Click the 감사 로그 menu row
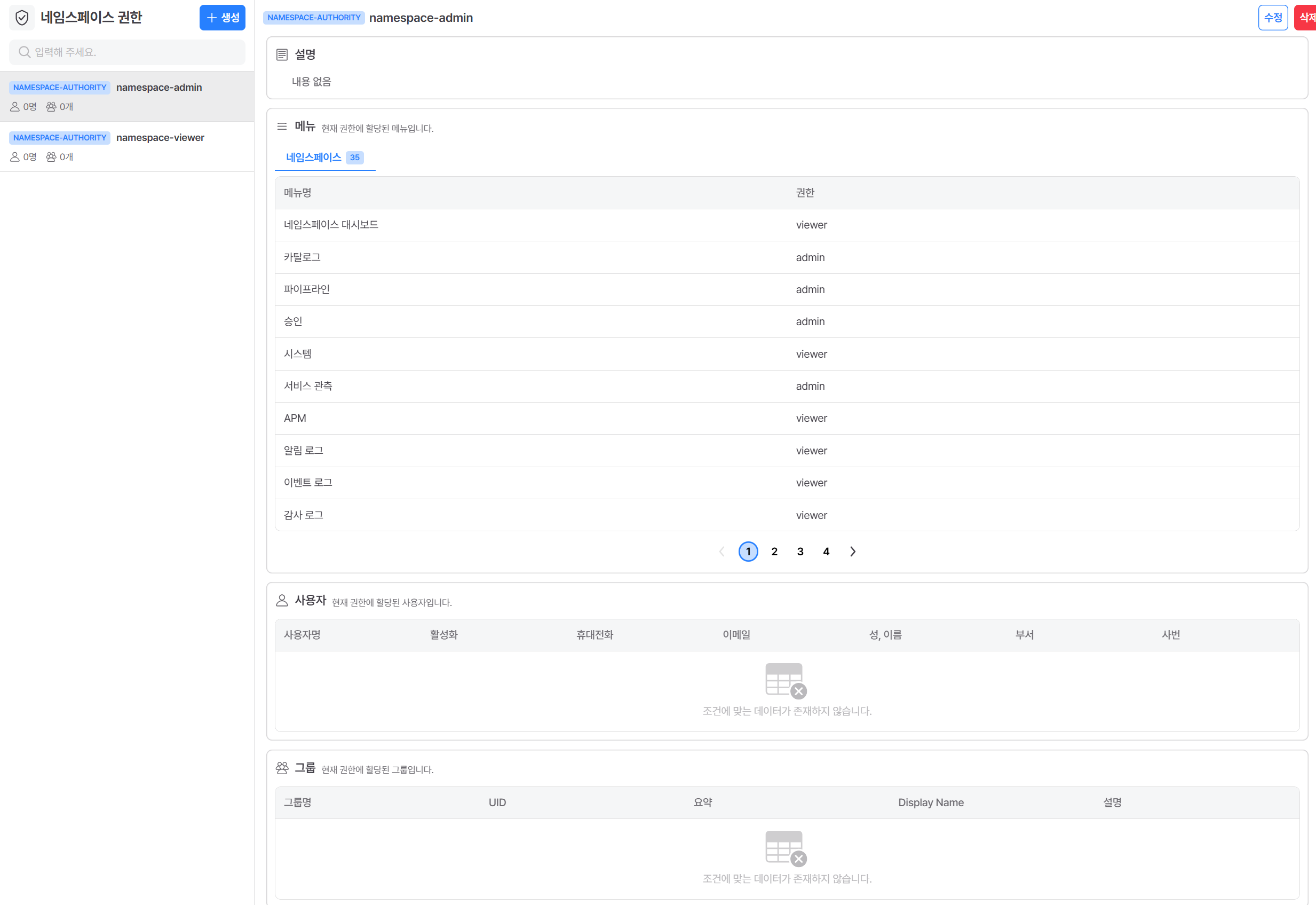This screenshot has height=905, width=1316. tap(787, 515)
